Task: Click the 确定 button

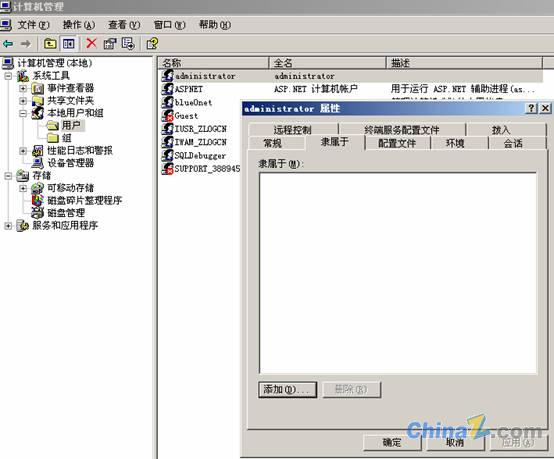Action: point(392,442)
